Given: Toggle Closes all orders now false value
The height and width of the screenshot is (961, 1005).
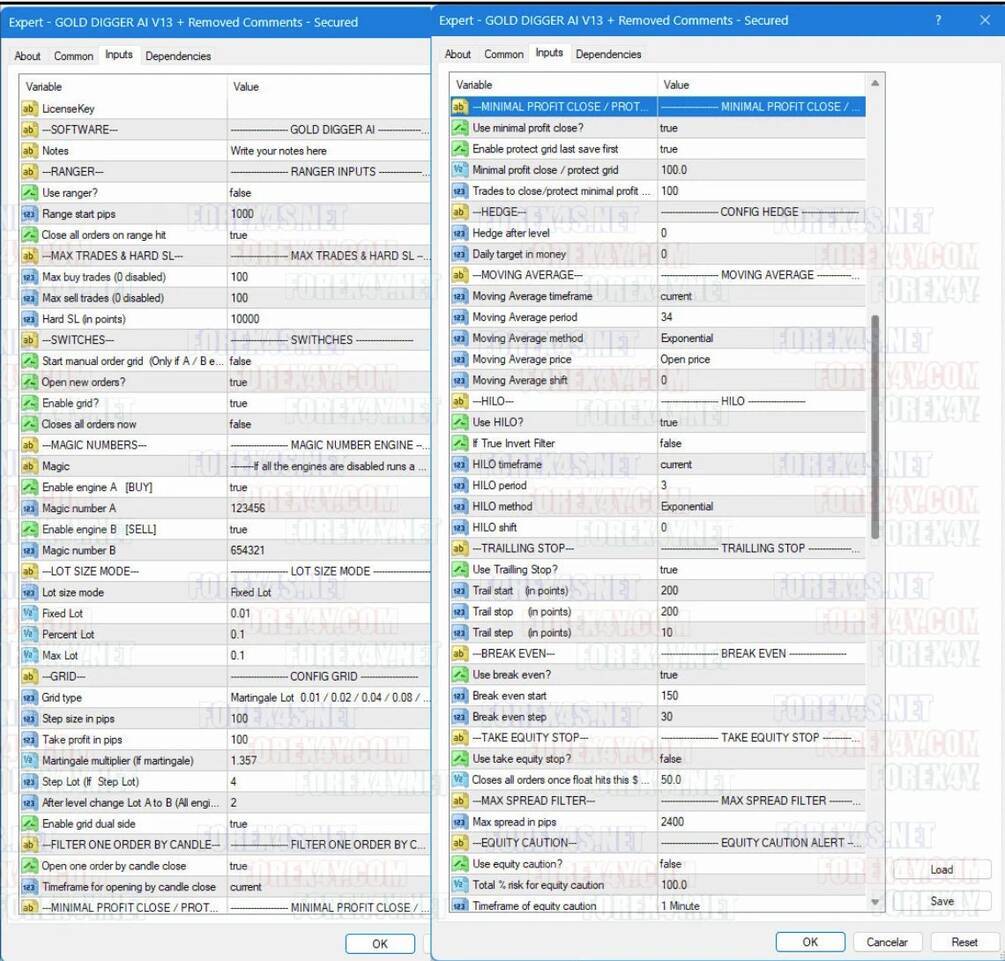Looking at the screenshot, I should click(328, 424).
